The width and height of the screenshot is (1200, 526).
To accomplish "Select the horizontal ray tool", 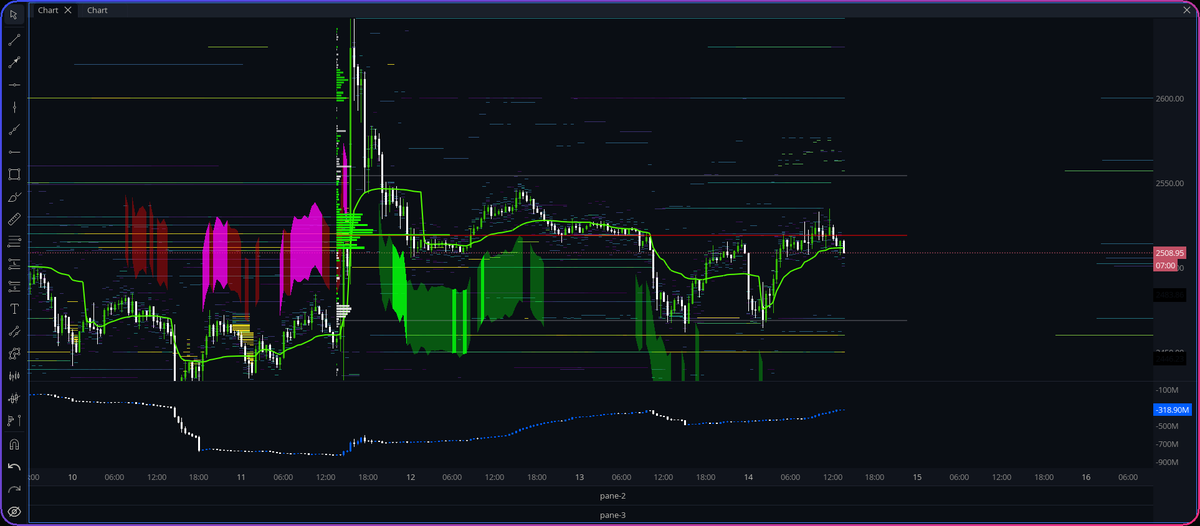I will [x=14, y=151].
